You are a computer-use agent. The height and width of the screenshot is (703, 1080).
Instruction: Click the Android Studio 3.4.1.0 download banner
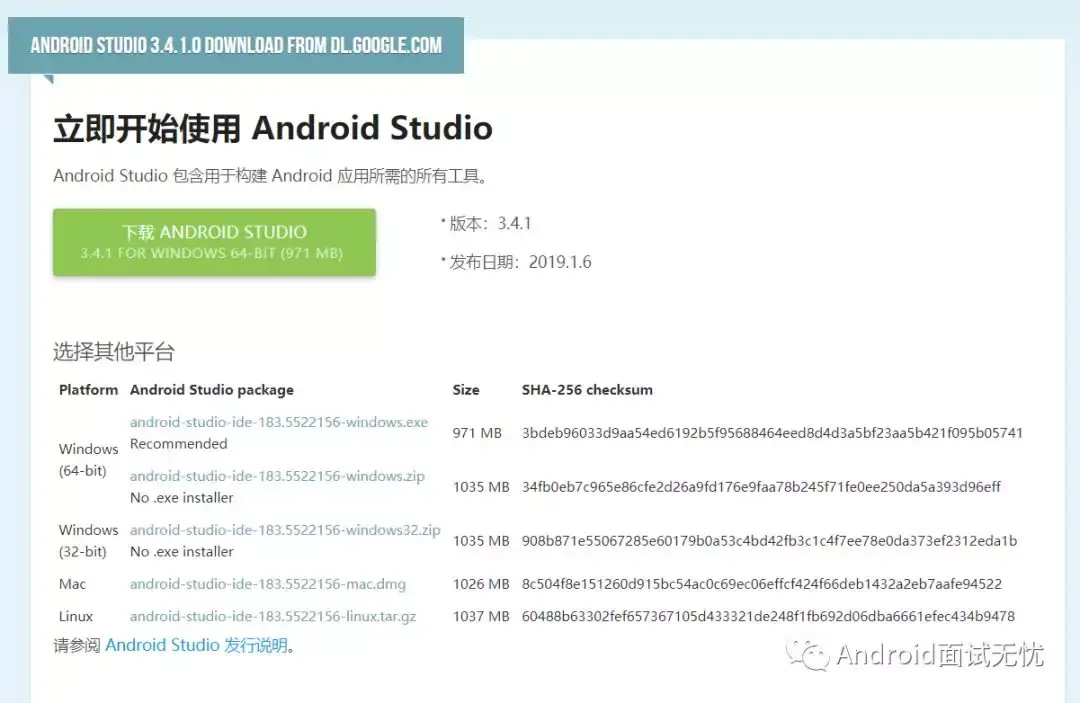pyautogui.click(x=236, y=45)
